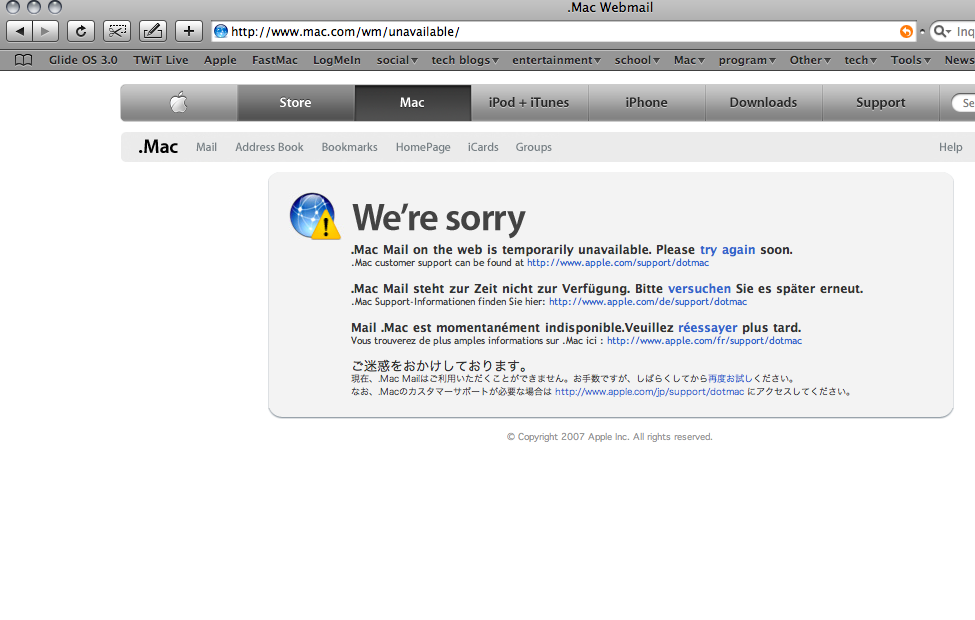
Task: Expand the program bookmarks folder
Action: tap(747, 60)
